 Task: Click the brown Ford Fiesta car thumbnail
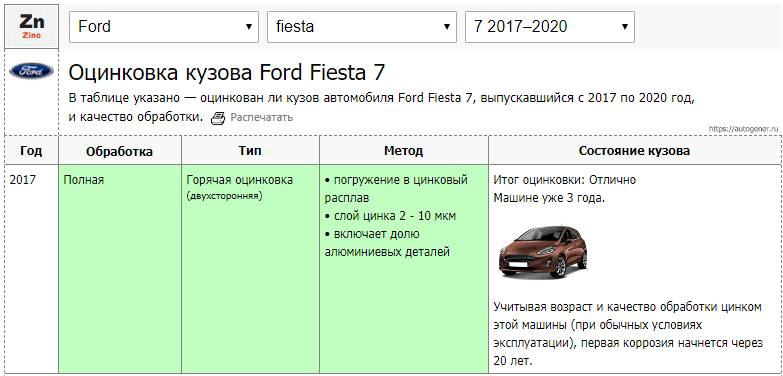(544, 252)
